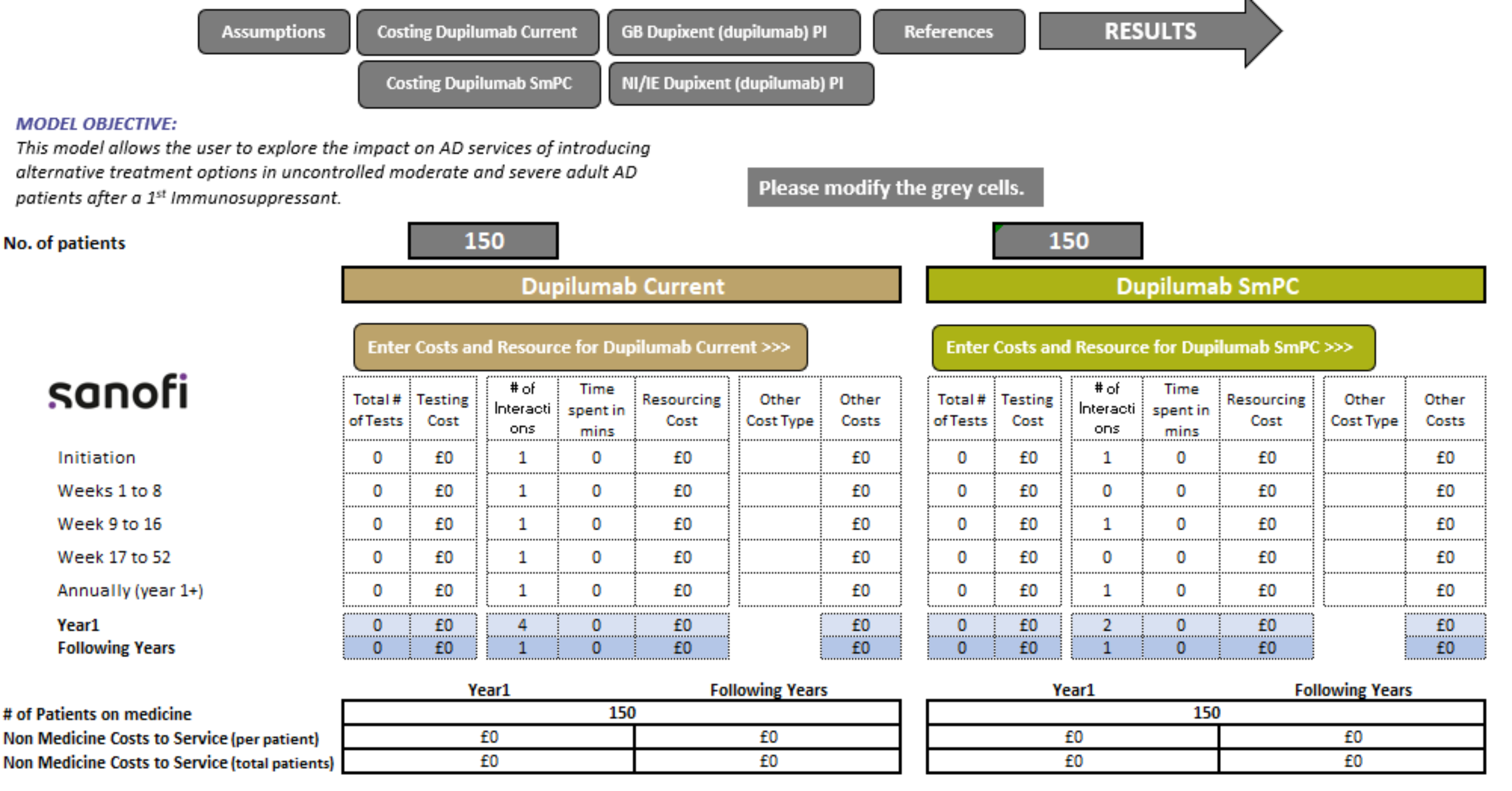1512x791 pixels.
Task: Click Dupilumab SmPC Other Cost Type header
Action: (1364, 409)
